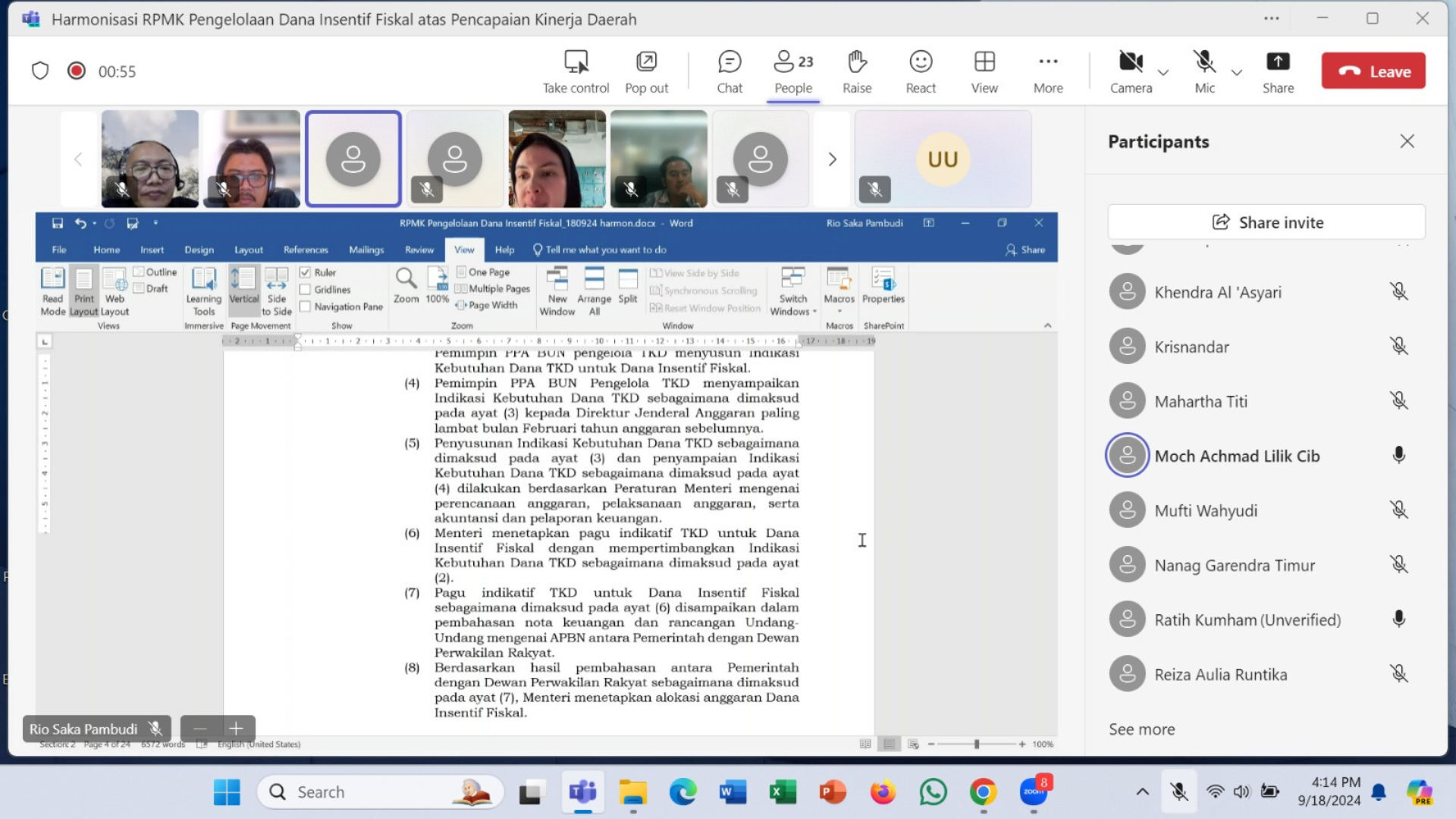Show previous participant video thumbnails
The width and height of the screenshot is (1456, 819).
pos(78,159)
